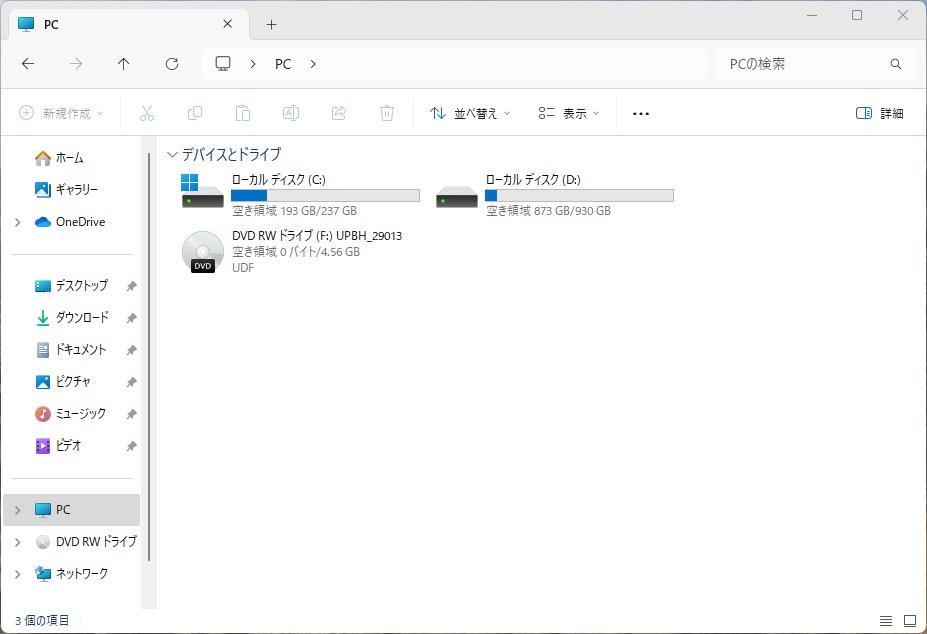The width and height of the screenshot is (927, 634).
Task: Switch to details list view icon
Action: [886, 620]
